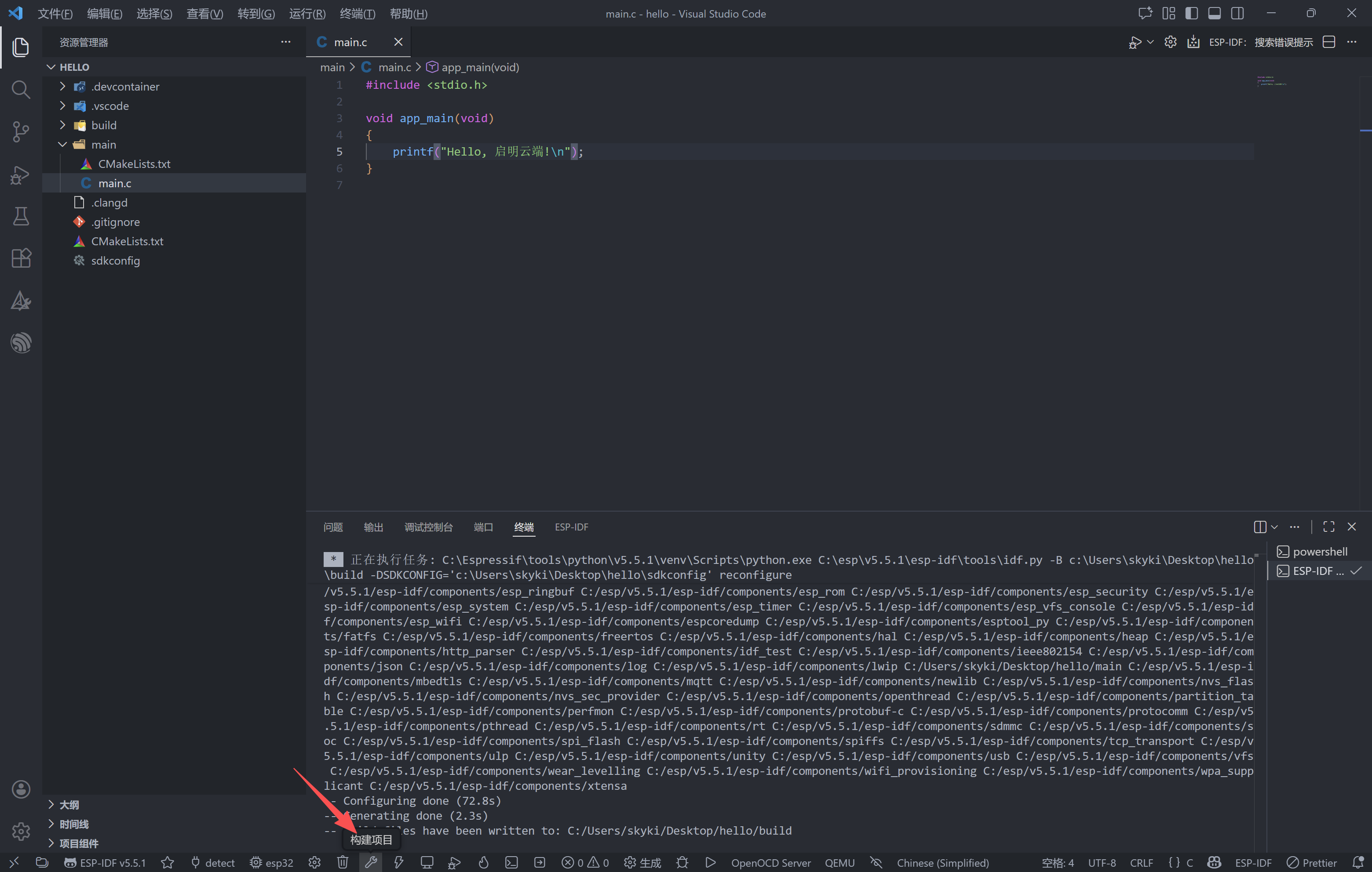The image size is (1372, 872).
Task: Collapse the main folder
Action: pos(63,144)
